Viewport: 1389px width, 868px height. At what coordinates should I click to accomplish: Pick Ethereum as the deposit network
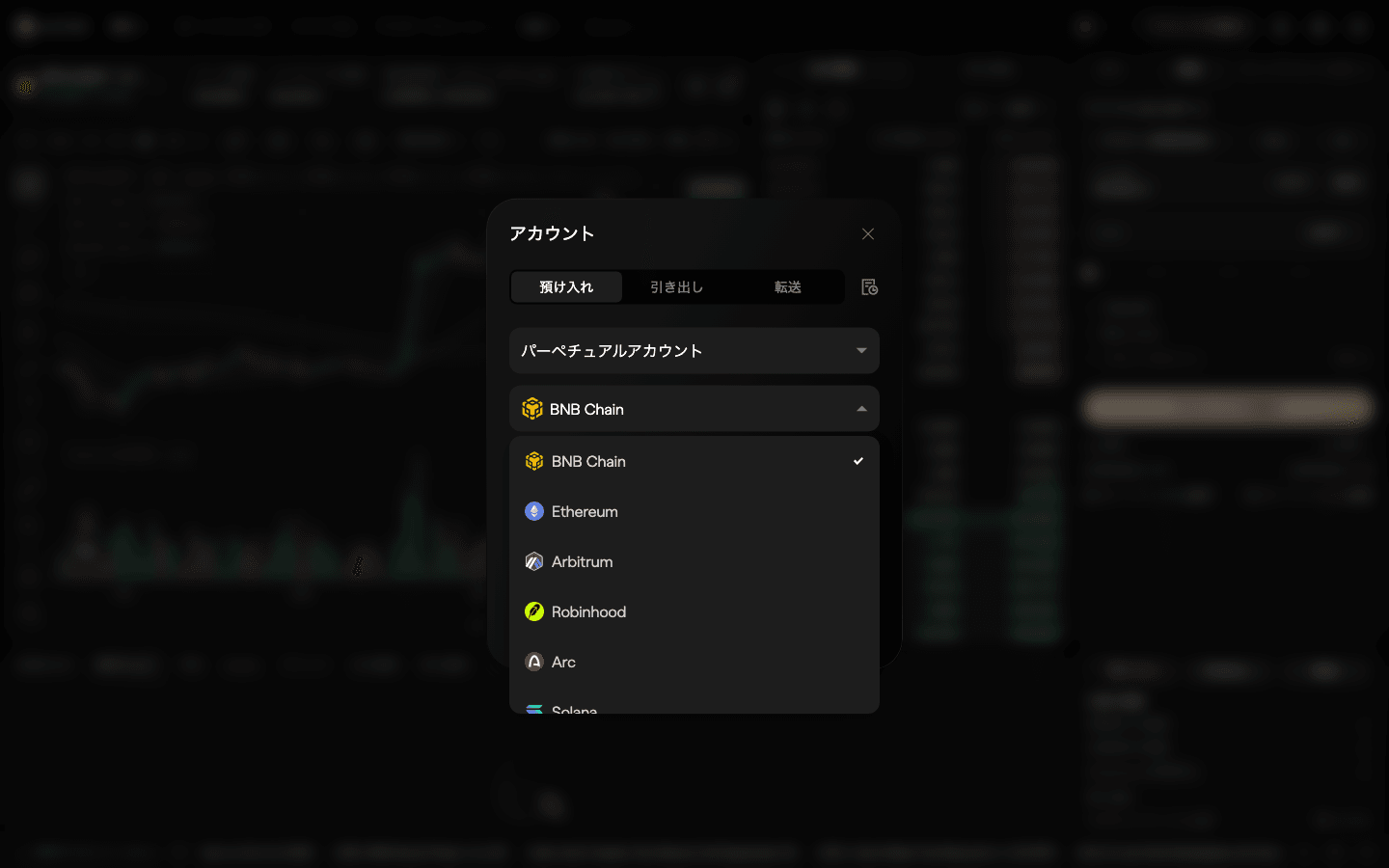tap(694, 511)
